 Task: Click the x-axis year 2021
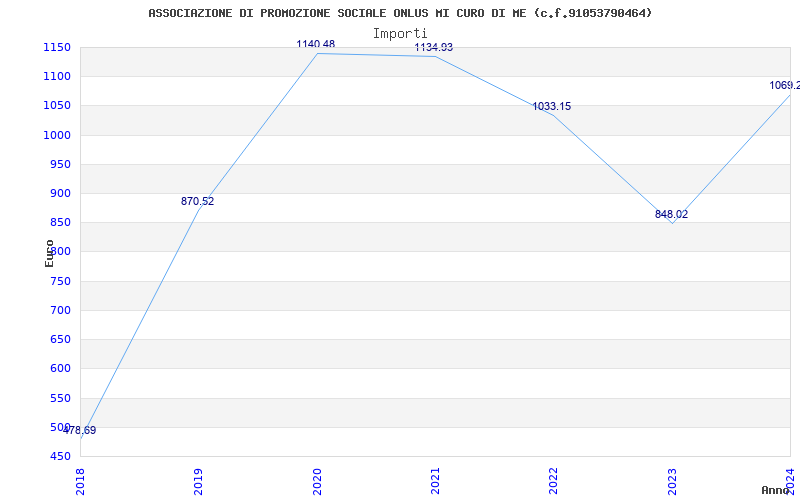pos(435,482)
